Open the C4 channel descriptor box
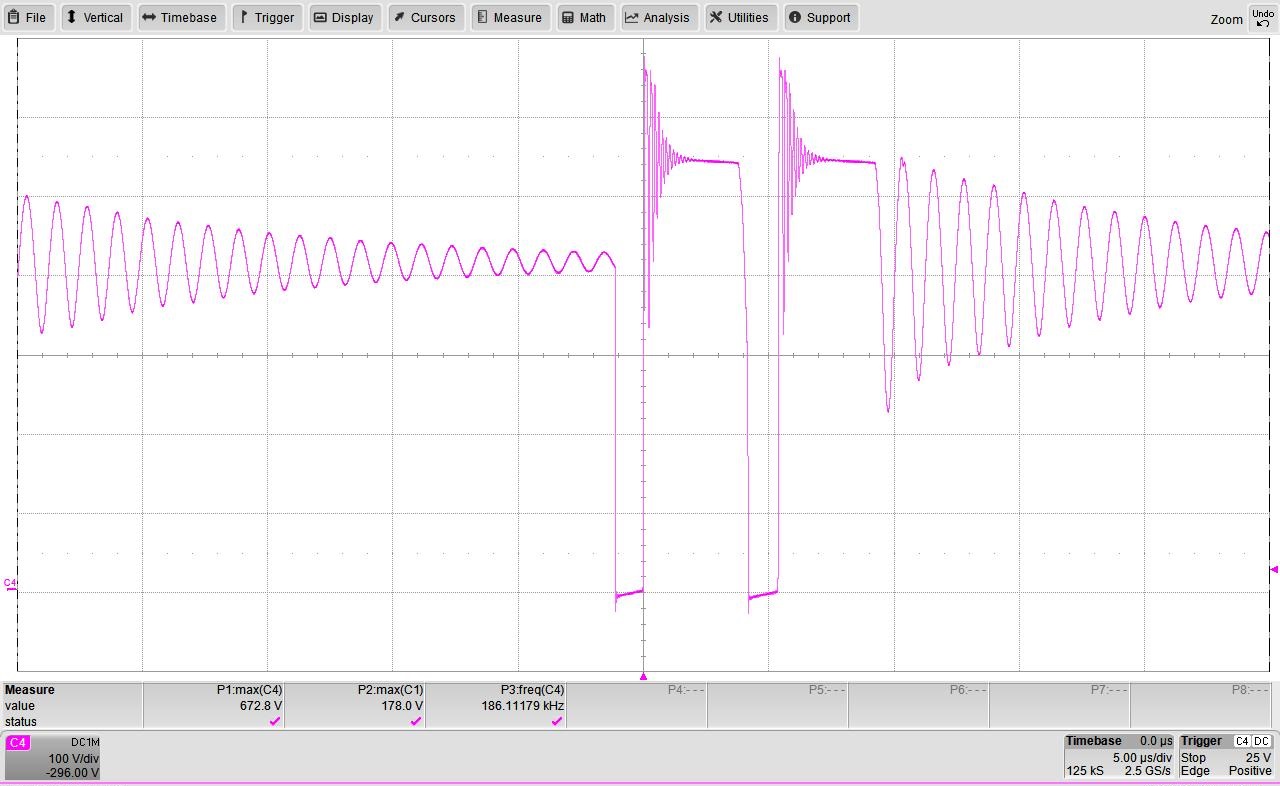Image resolution: width=1280 pixels, height=786 pixels. pyautogui.click(x=53, y=757)
